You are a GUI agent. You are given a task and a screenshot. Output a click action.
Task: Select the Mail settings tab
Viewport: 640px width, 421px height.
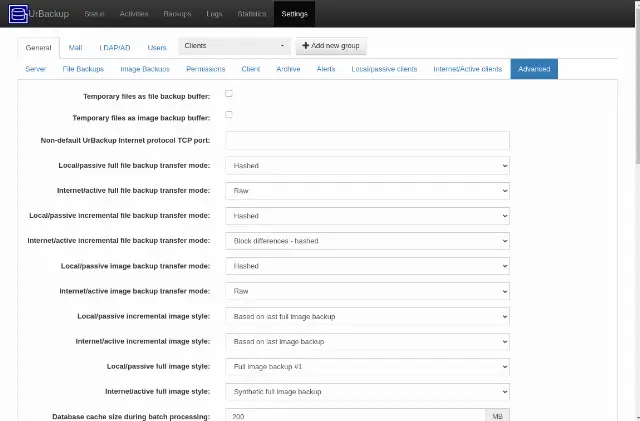click(x=76, y=48)
